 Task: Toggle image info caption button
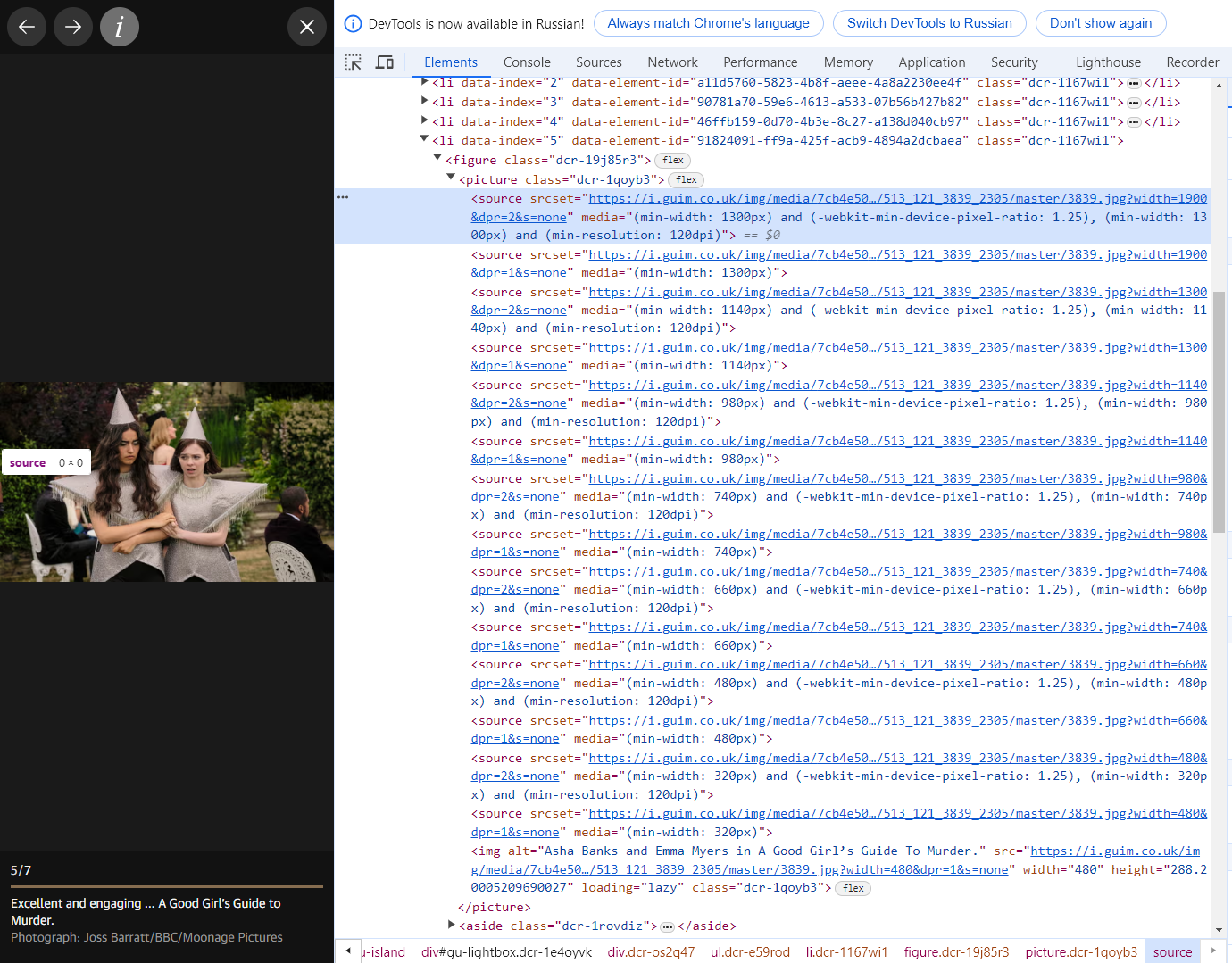120,27
